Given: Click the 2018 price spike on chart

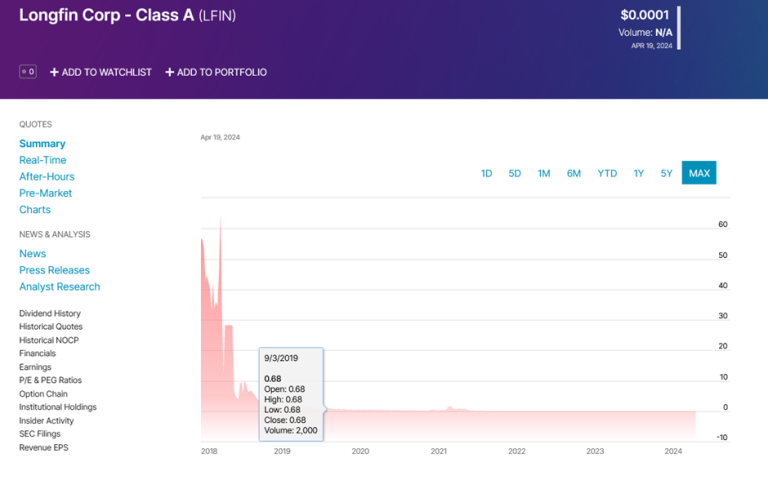Looking at the screenshot, I should tap(220, 225).
